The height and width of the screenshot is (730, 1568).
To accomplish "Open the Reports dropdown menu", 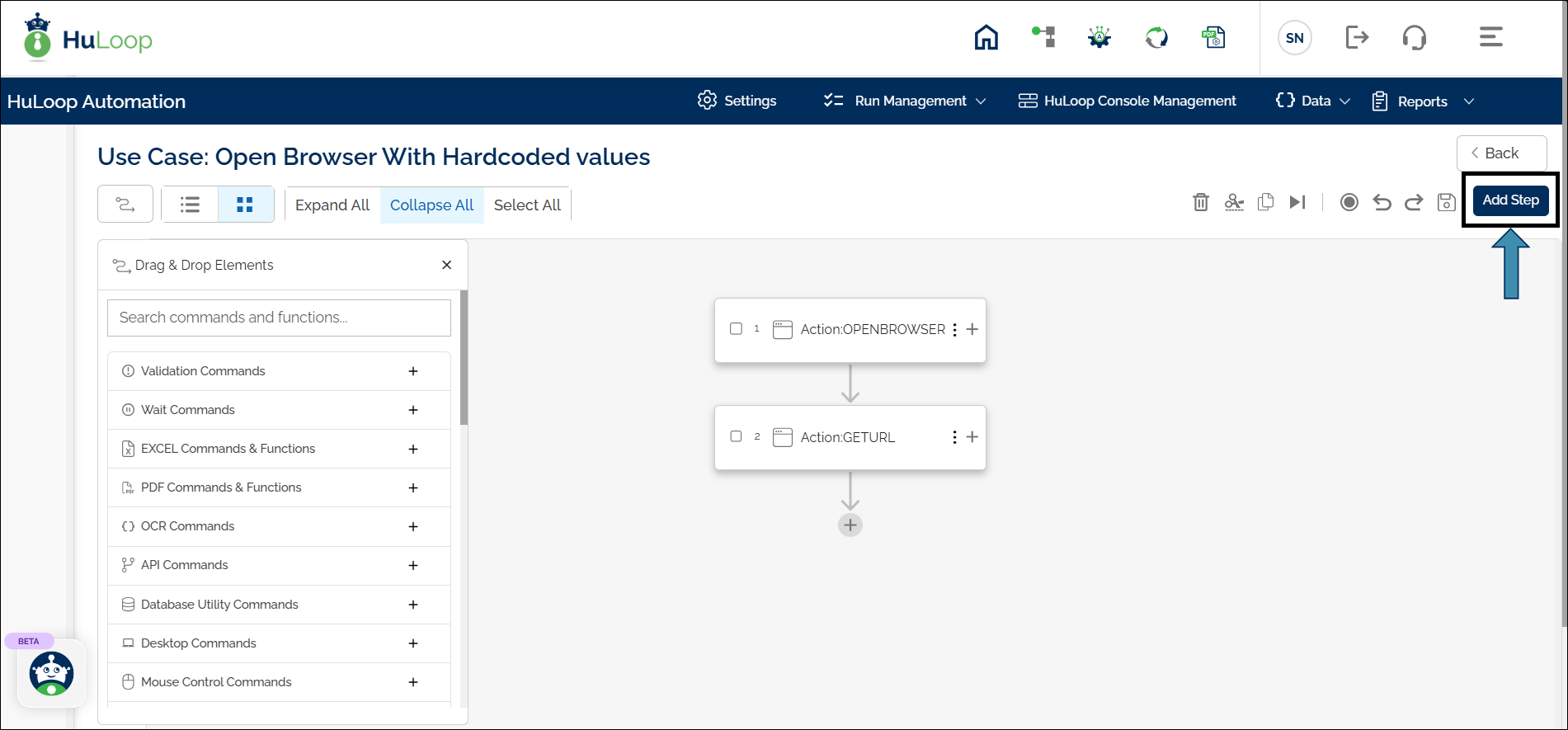I will (1422, 101).
